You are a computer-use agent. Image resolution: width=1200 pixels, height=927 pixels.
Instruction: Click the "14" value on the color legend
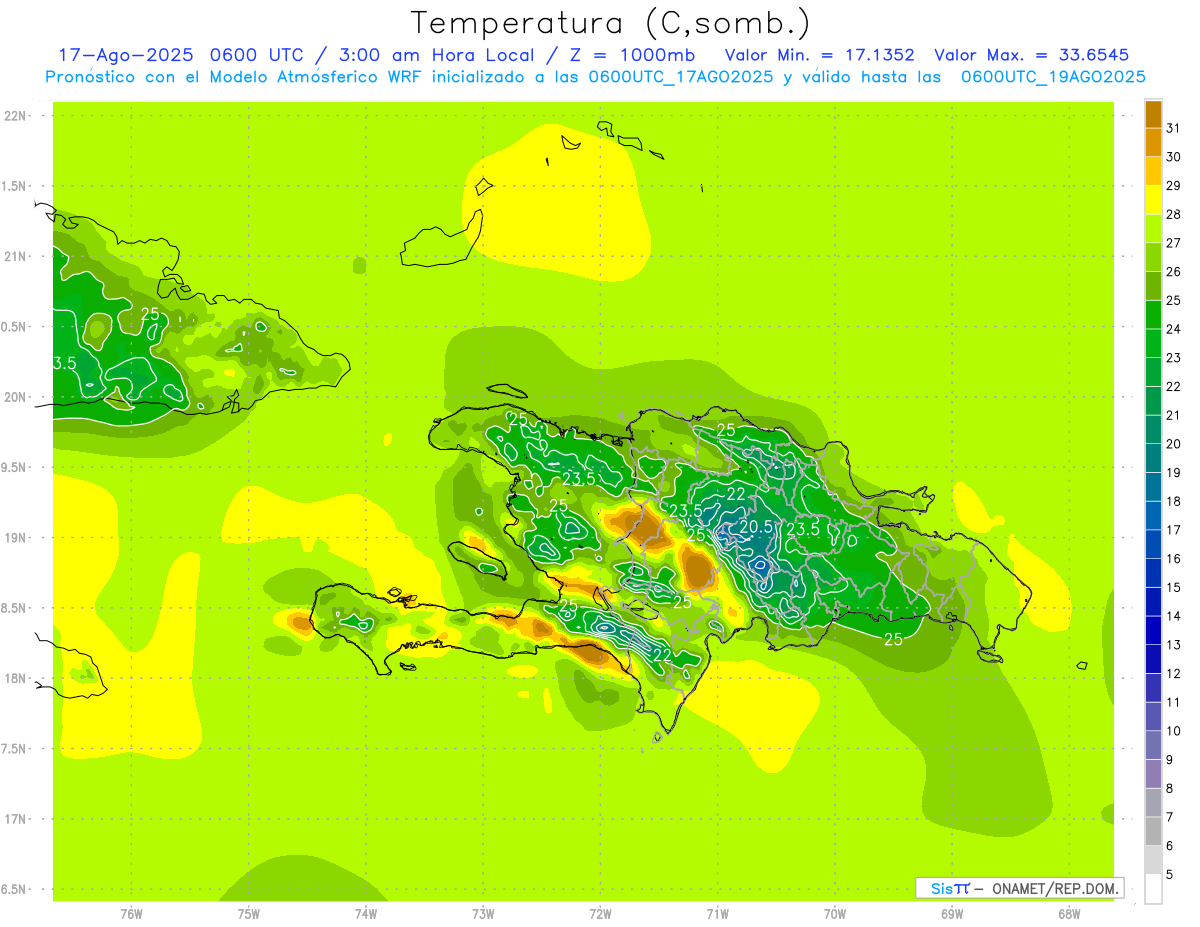[1173, 616]
